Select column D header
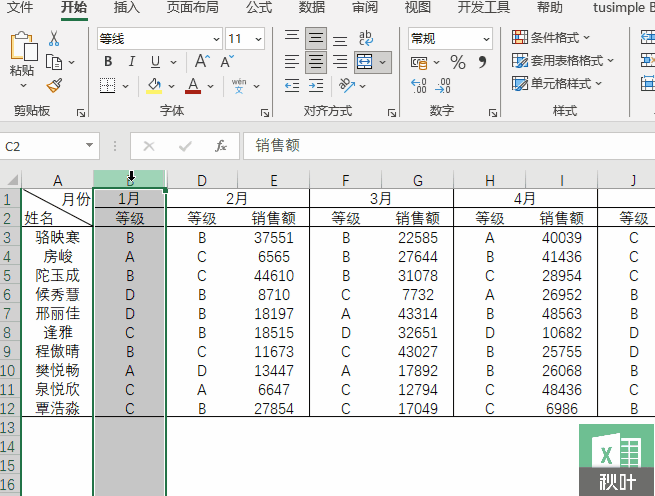The height and width of the screenshot is (496, 655). [202, 180]
